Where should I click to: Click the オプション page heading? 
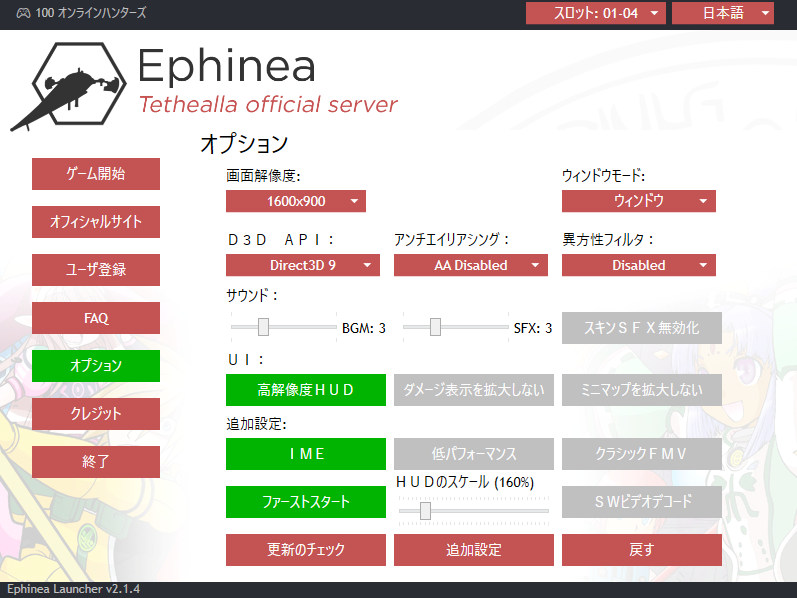pos(244,144)
